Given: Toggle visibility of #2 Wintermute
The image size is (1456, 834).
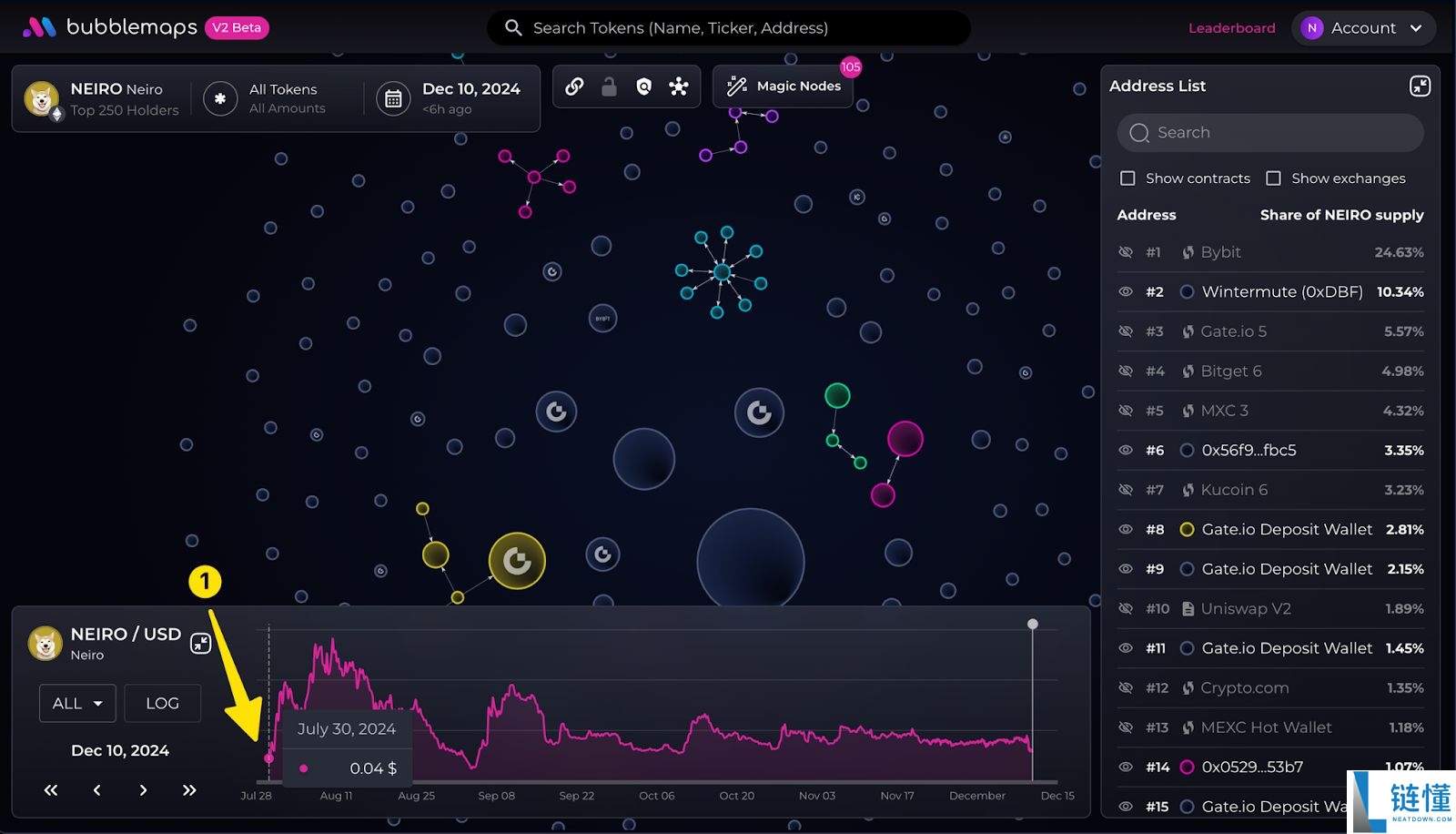Looking at the screenshot, I should (1126, 291).
